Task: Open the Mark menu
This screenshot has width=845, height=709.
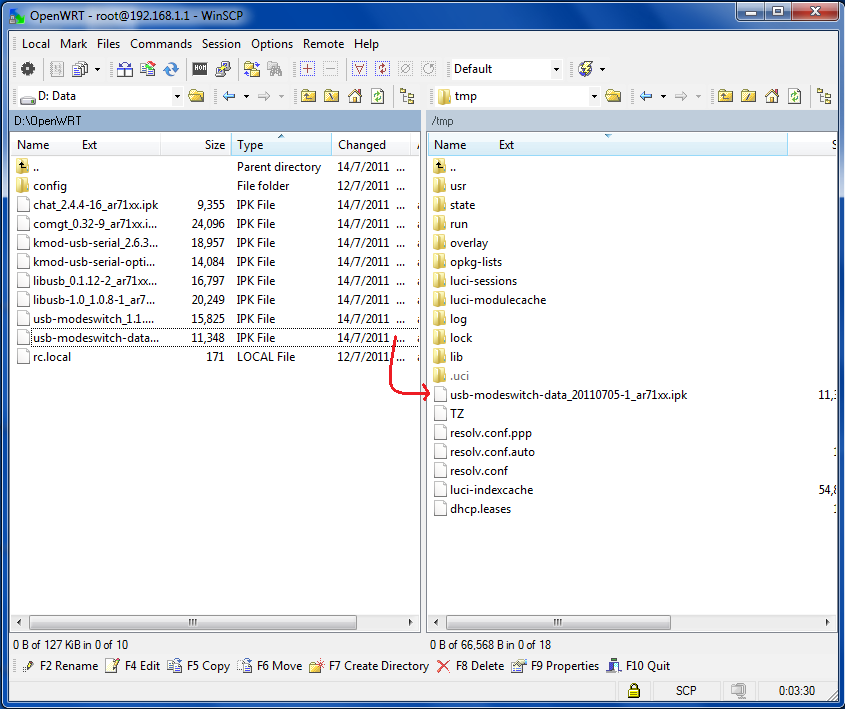Action: (73, 44)
